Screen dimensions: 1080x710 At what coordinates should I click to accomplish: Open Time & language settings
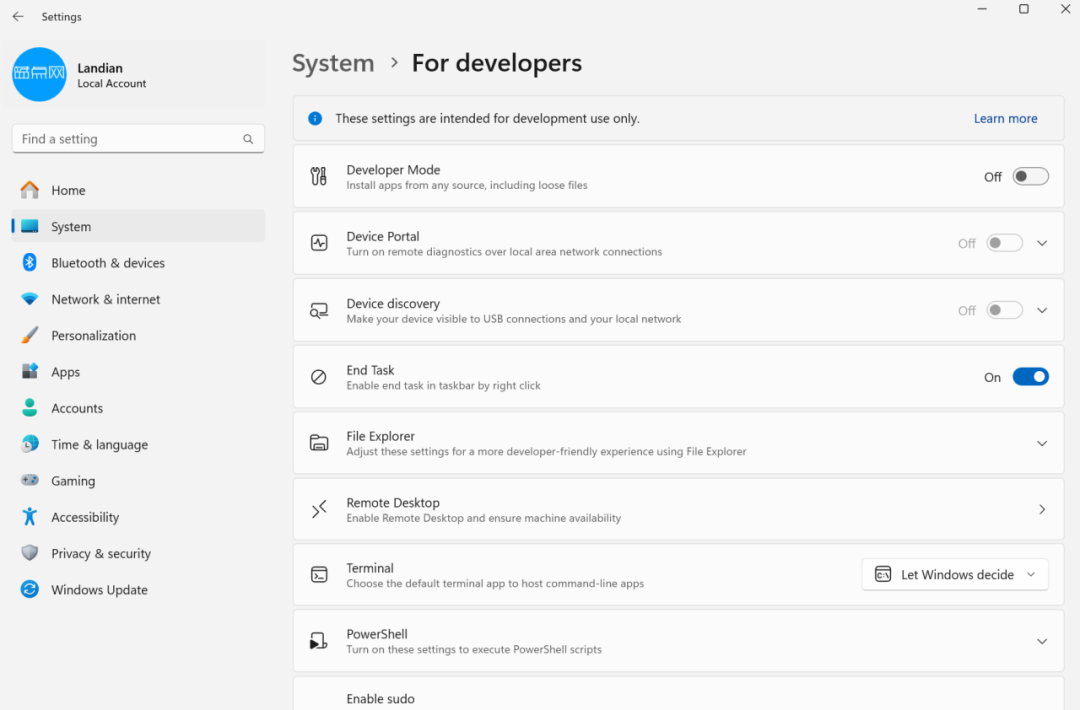pos(138,444)
